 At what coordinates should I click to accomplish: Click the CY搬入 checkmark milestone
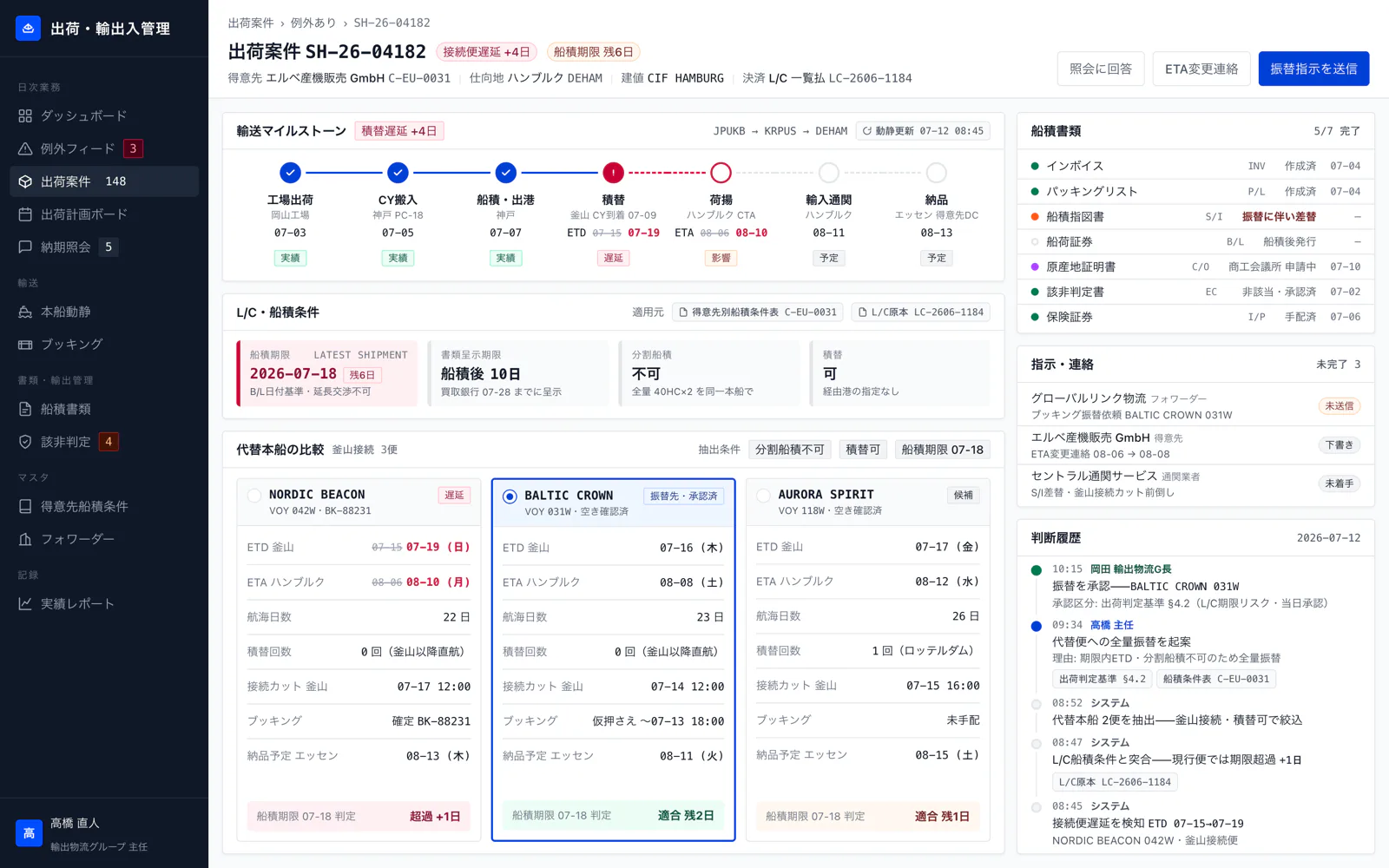click(x=398, y=173)
